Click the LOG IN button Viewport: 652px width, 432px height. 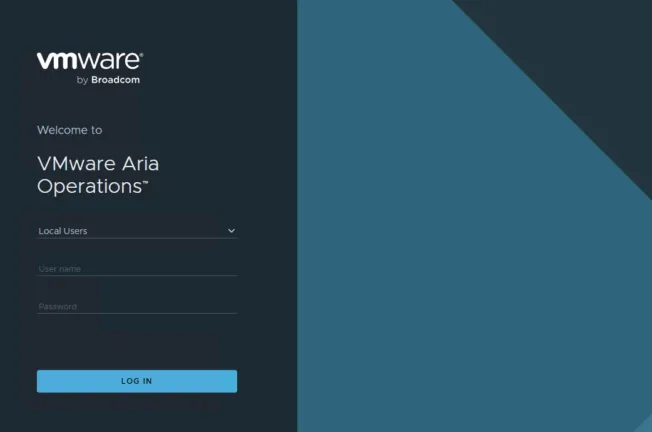[x=137, y=381]
